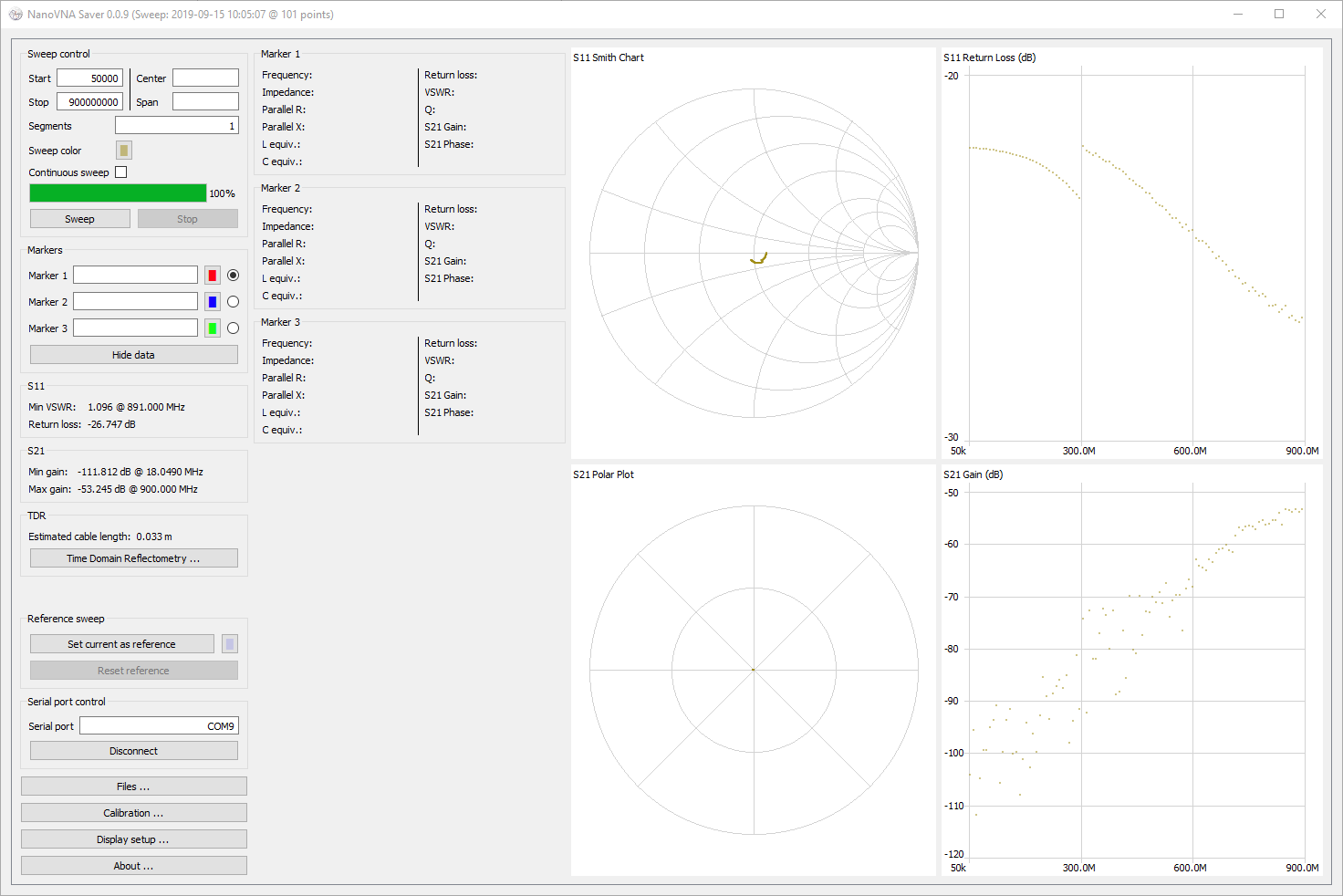Disconnect from the serial port
The height and width of the screenshot is (896, 1343).
tap(133, 751)
